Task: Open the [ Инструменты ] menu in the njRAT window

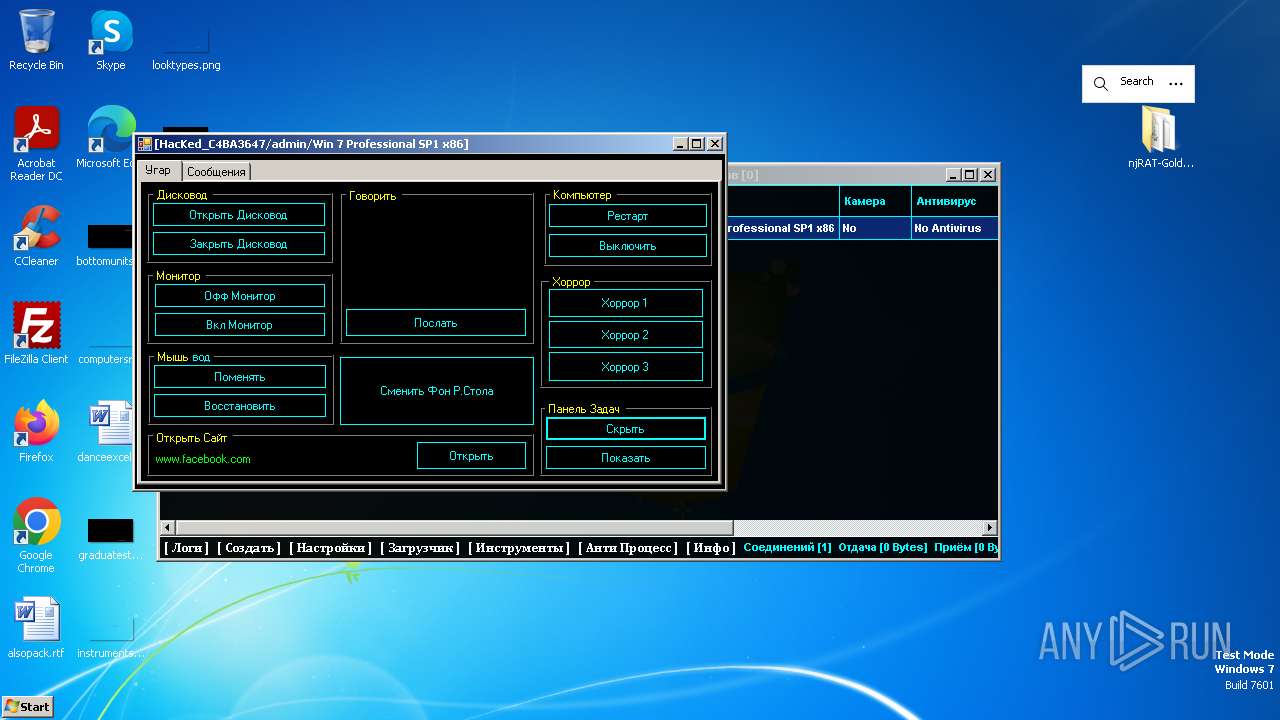Action: [519, 548]
